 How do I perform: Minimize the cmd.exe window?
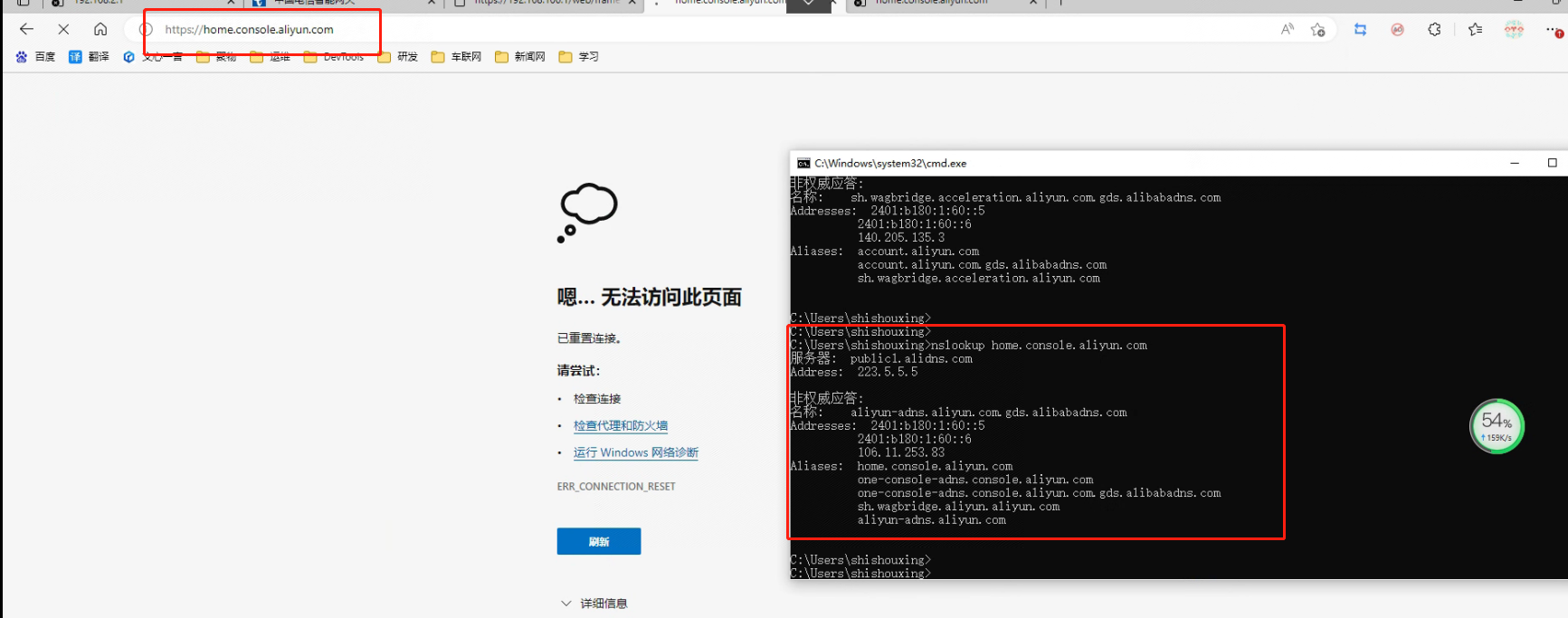(x=1515, y=163)
